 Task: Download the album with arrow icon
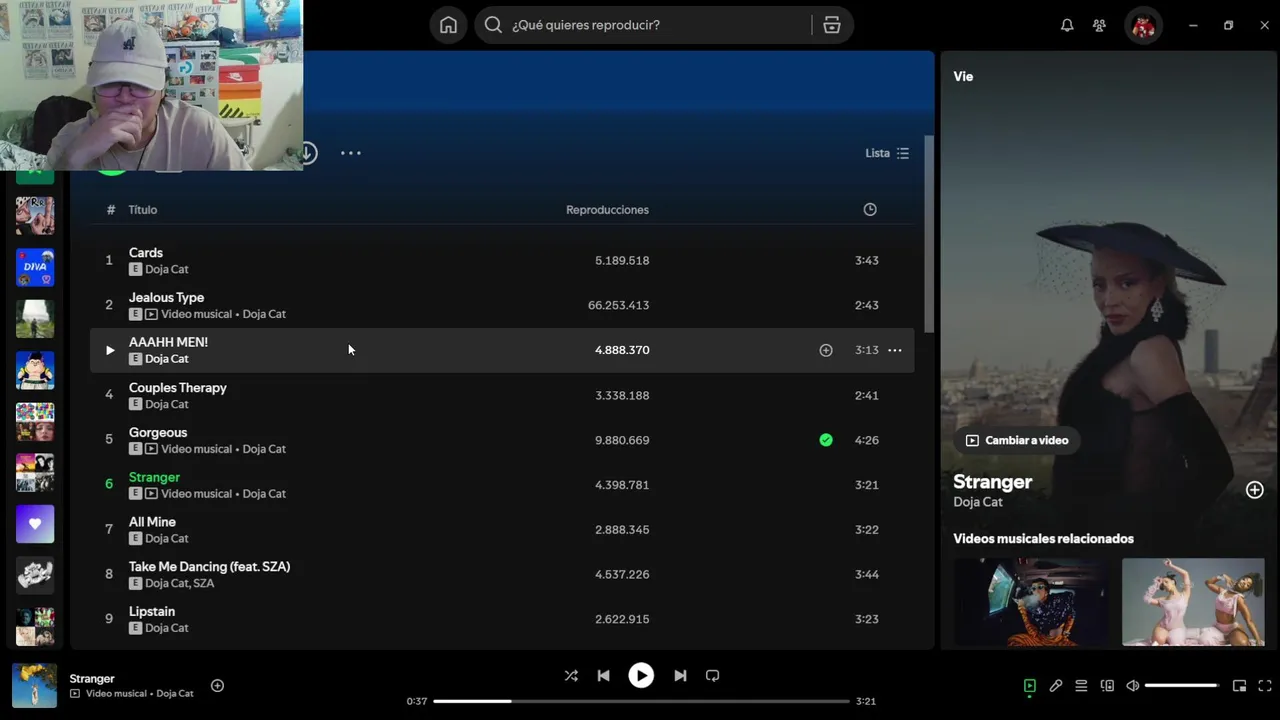pyautogui.click(x=307, y=153)
